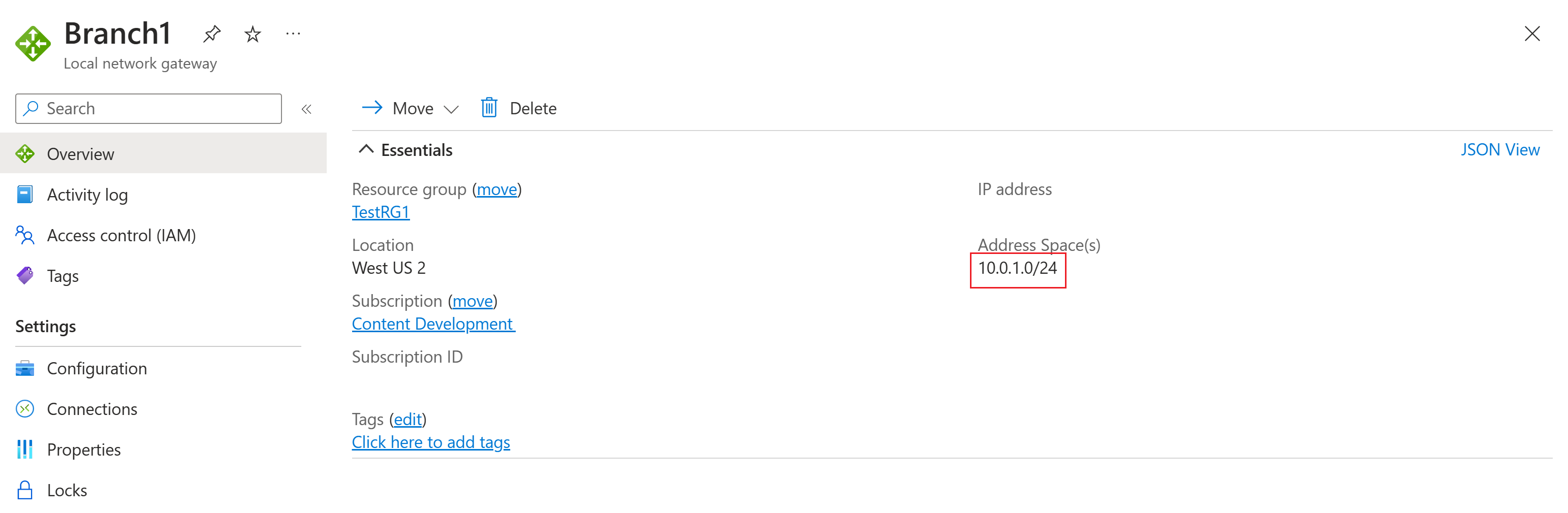Image resolution: width=1568 pixels, height=513 pixels.
Task: Collapse the Essentials section
Action: tap(366, 150)
